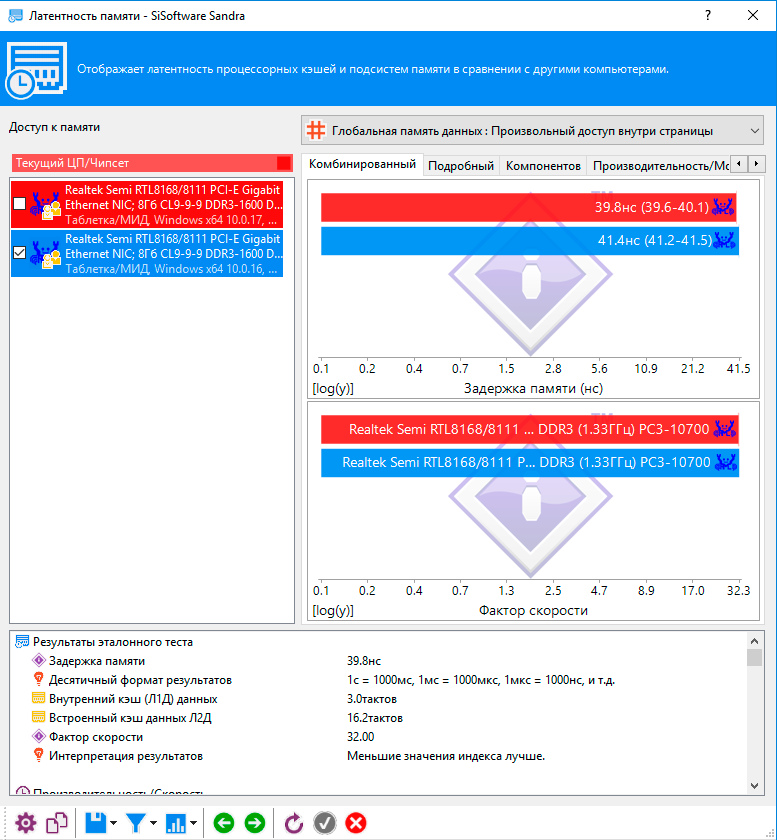
Task: Switch to the Компонентов tab
Action: pos(542,165)
